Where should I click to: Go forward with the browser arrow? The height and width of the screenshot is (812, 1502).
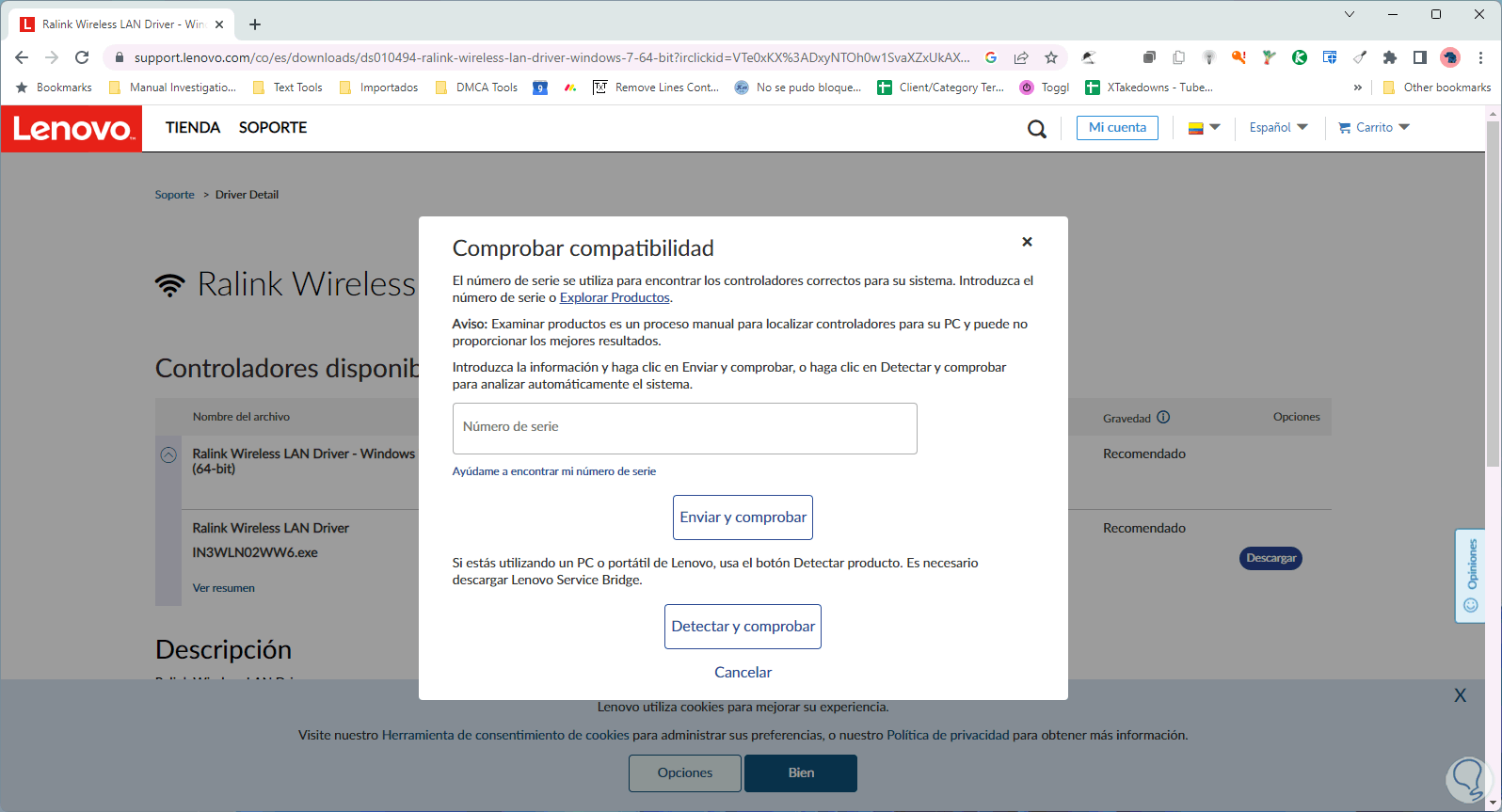[x=52, y=57]
